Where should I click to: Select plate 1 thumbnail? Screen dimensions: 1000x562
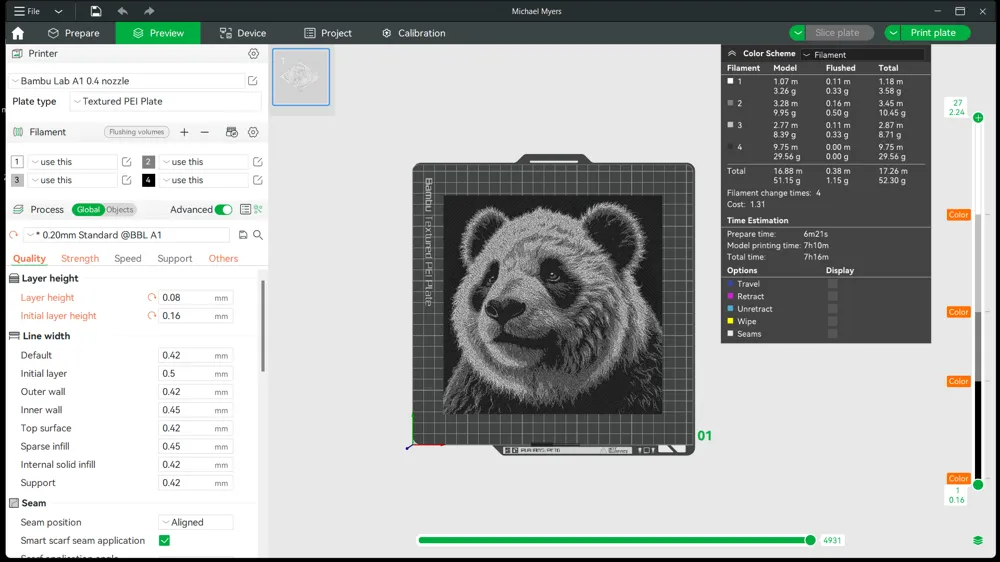(x=301, y=77)
